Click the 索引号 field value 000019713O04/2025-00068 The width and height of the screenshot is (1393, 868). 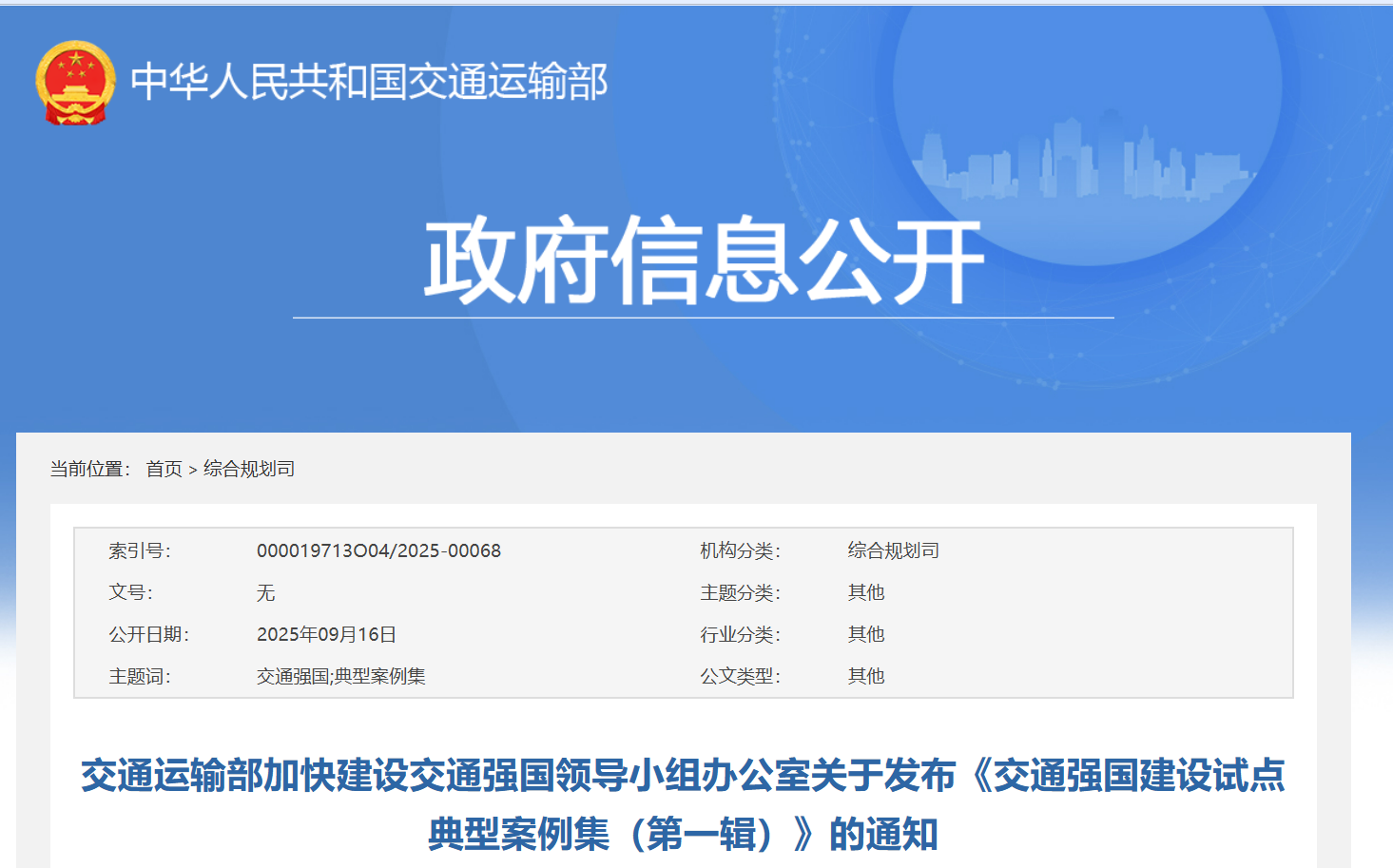click(x=378, y=550)
